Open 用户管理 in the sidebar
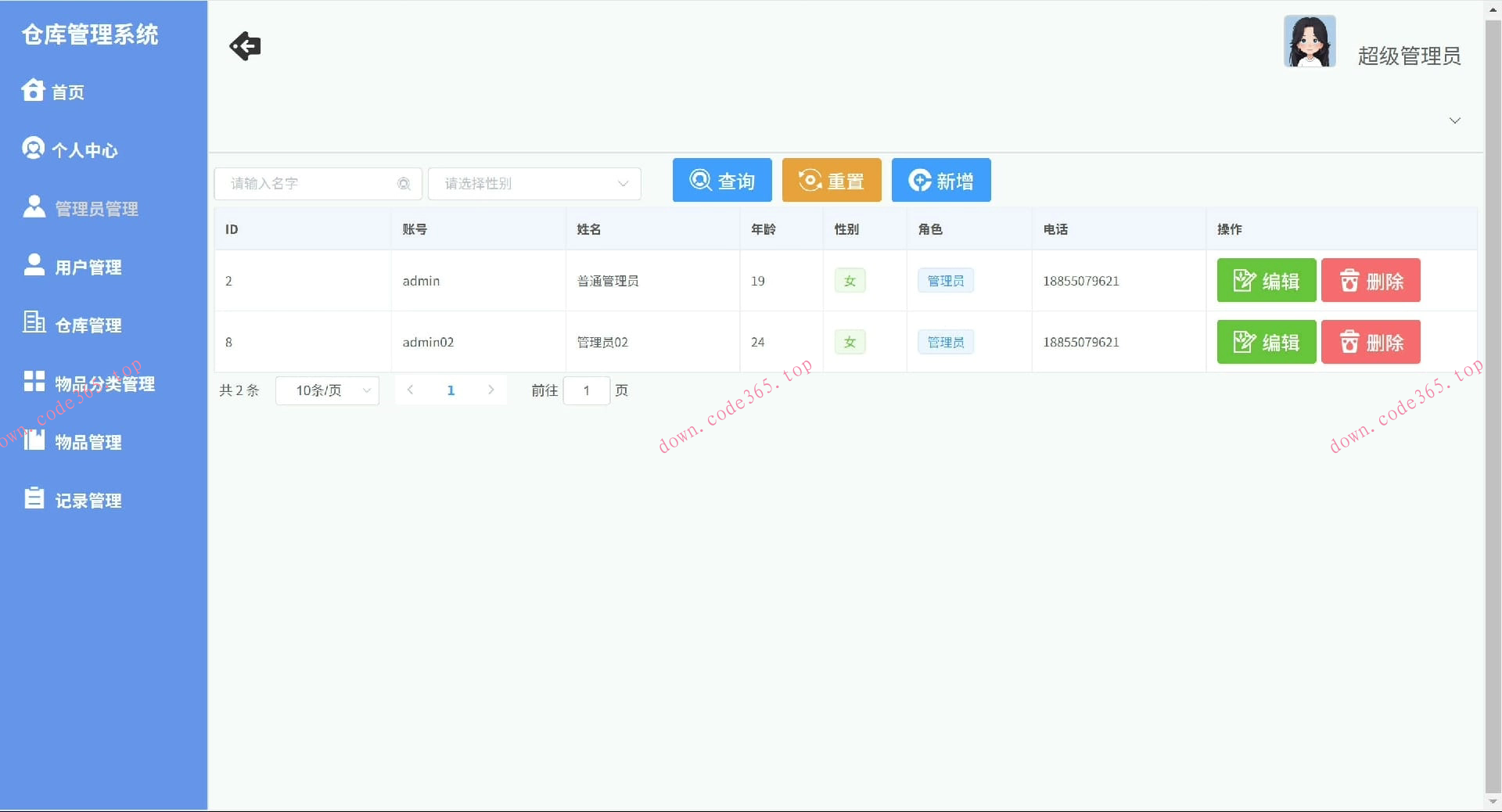This screenshot has height=812, width=1502. pyautogui.click(x=88, y=267)
